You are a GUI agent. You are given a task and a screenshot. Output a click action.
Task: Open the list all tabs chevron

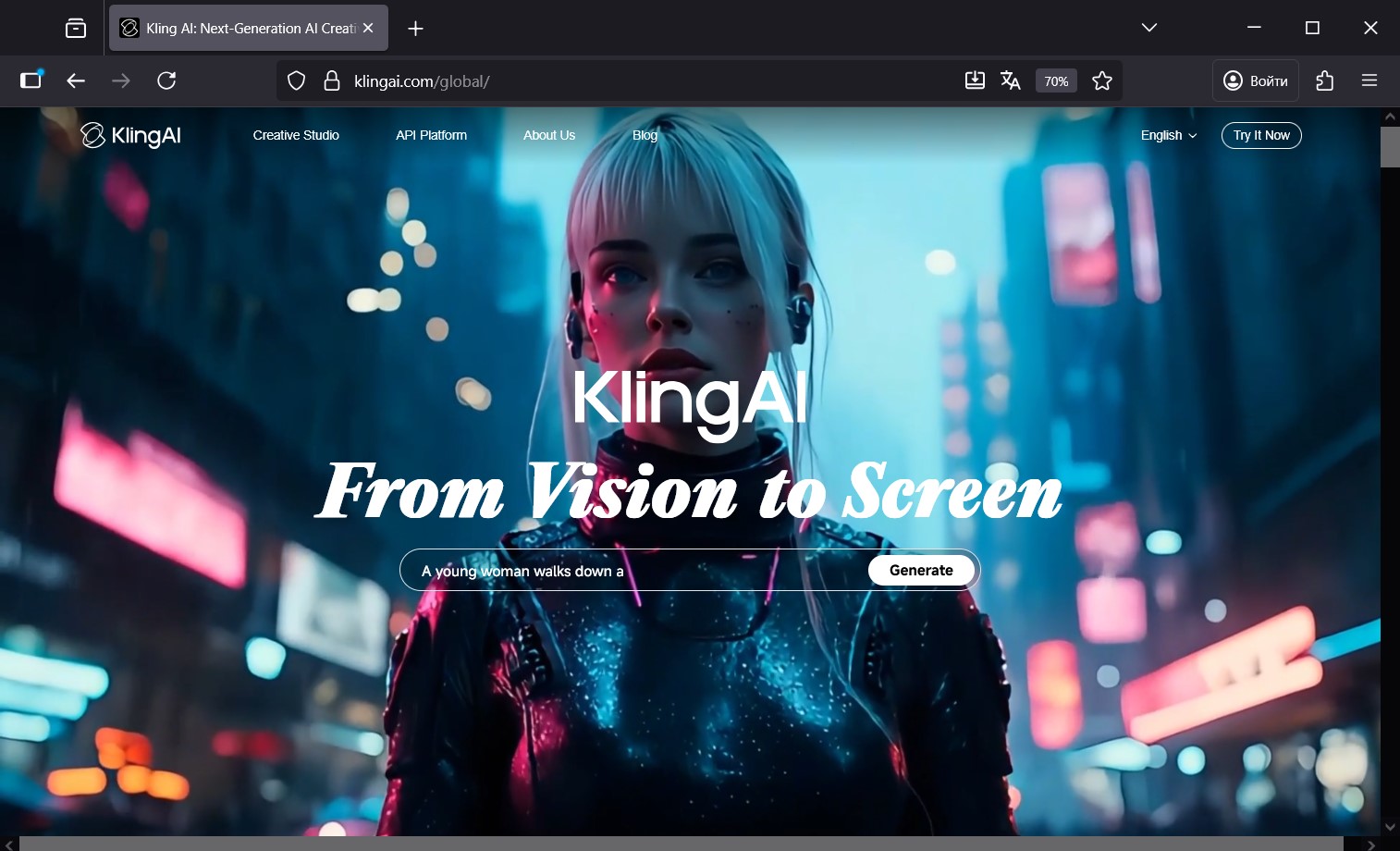(1148, 28)
